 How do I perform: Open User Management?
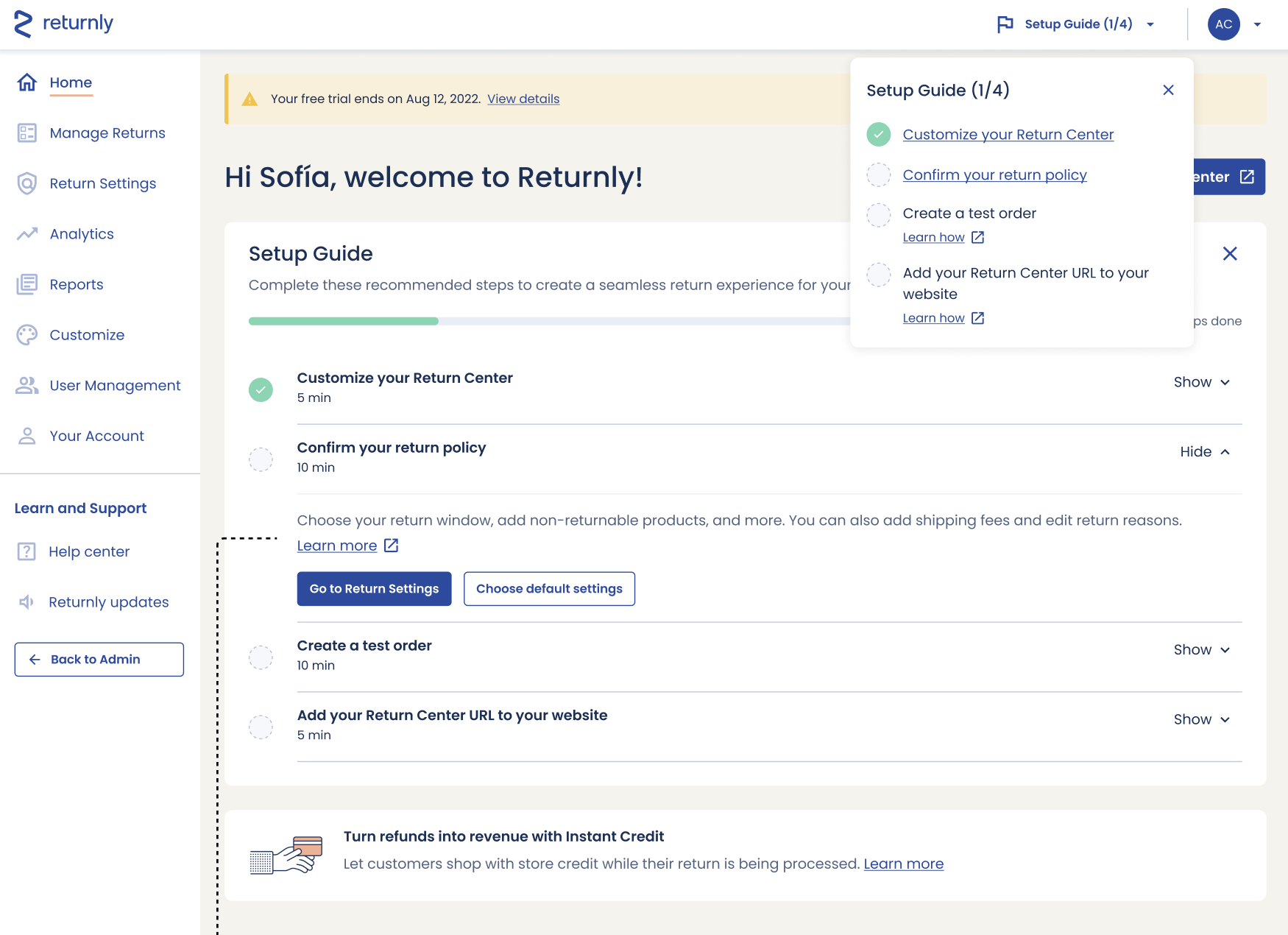115,386
